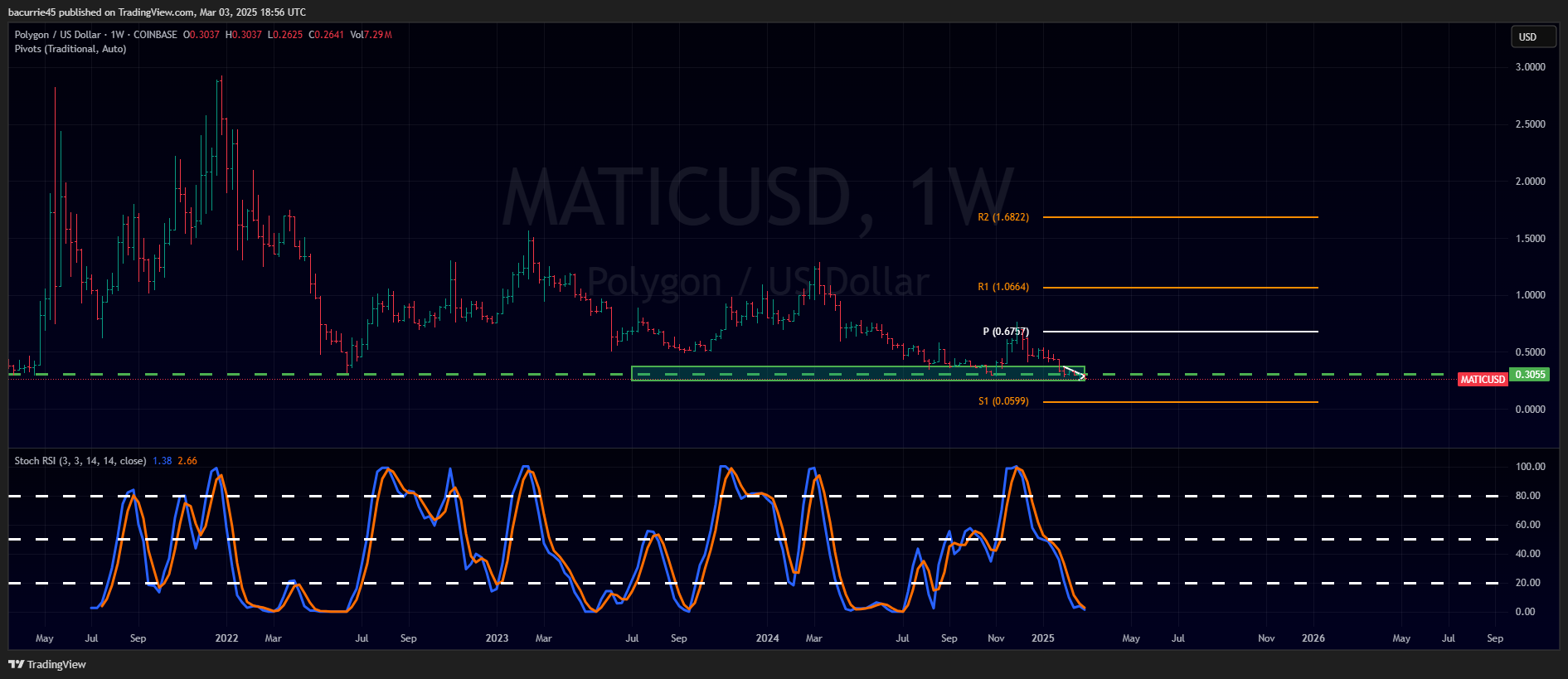Click the R2 (1.6822) pivot label
The height and width of the screenshot is (679, 1568).
coord(1003,217)
